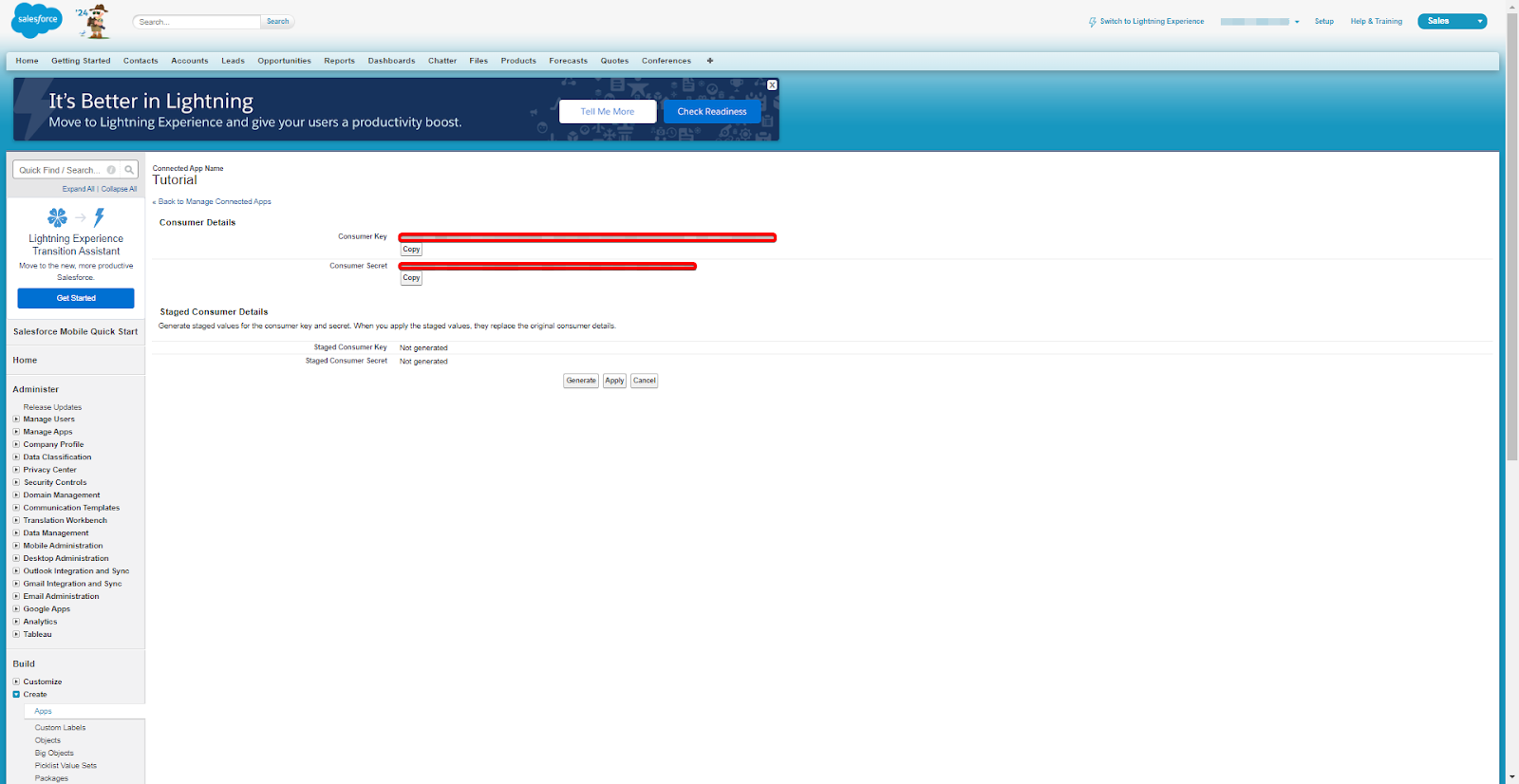Viewport: 1519px width, 784px height.
Task: Expand the Data Classification node
Action: tap(16, 457)
